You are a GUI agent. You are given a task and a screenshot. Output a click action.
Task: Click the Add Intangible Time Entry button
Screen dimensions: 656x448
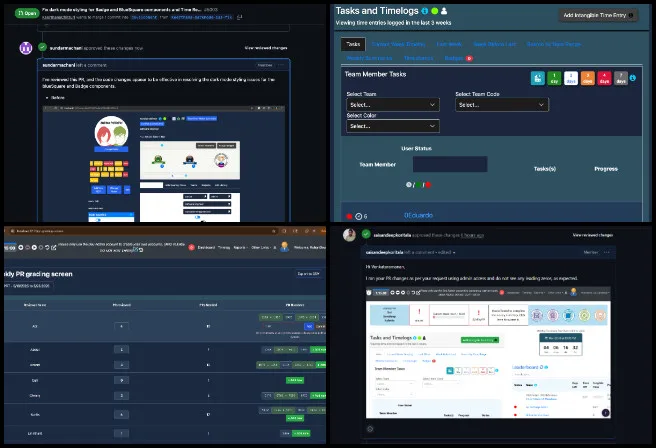(x=598, y=15)
